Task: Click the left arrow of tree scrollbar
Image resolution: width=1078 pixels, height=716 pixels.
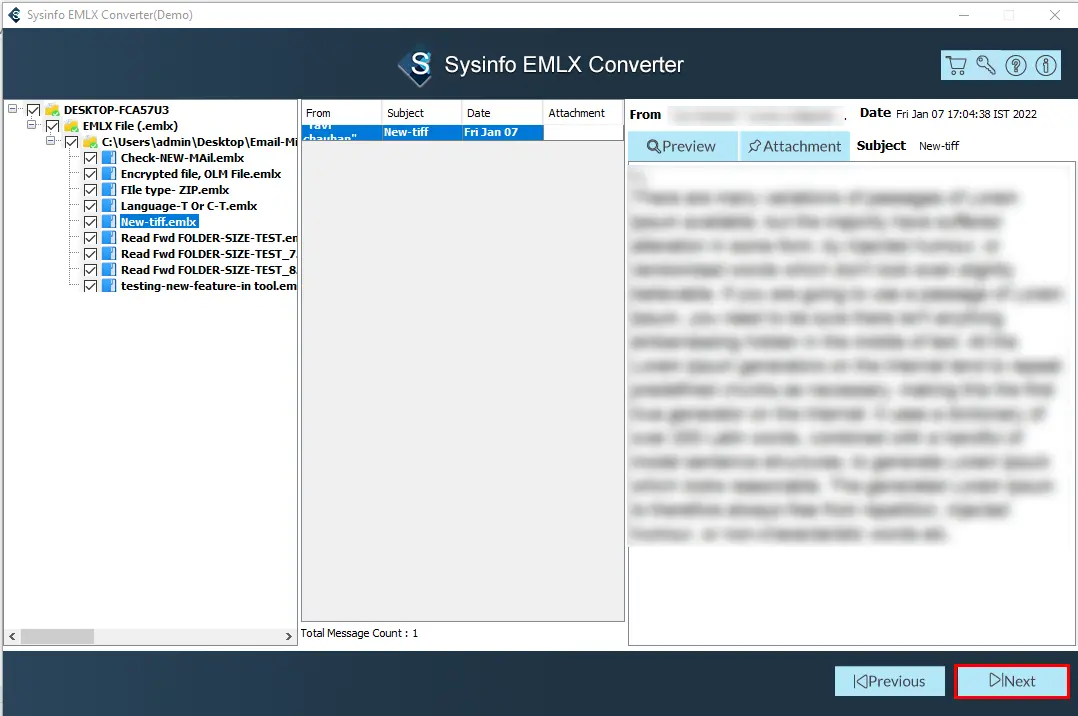Action: point(12,636)
